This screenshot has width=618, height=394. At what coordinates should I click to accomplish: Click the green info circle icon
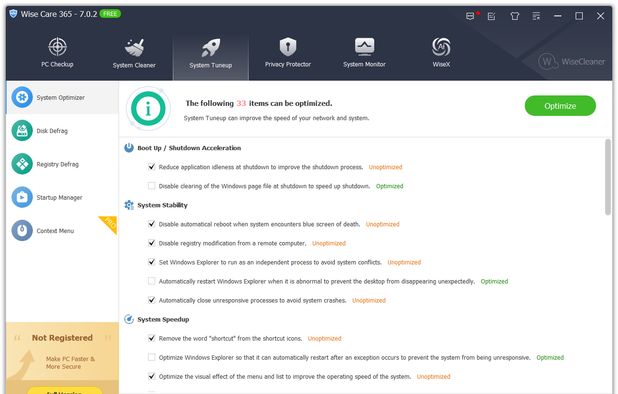tap(148, 109)
